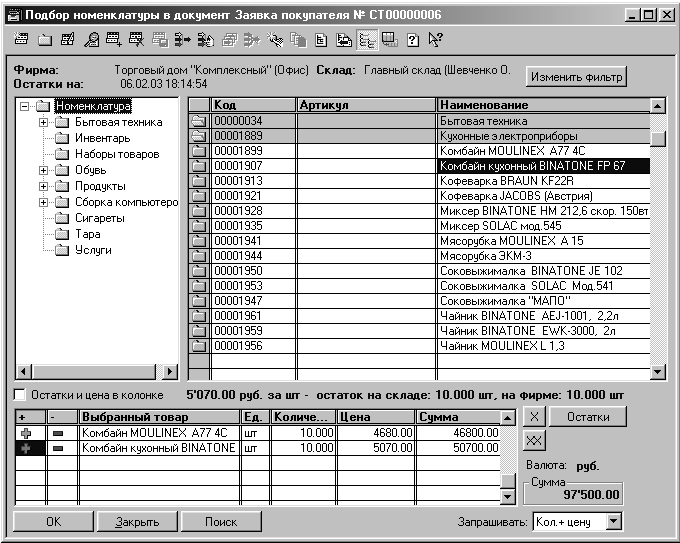Expand the Сборка компьютеров tree node
680x543 pixels.
click(x=43, y=202)
